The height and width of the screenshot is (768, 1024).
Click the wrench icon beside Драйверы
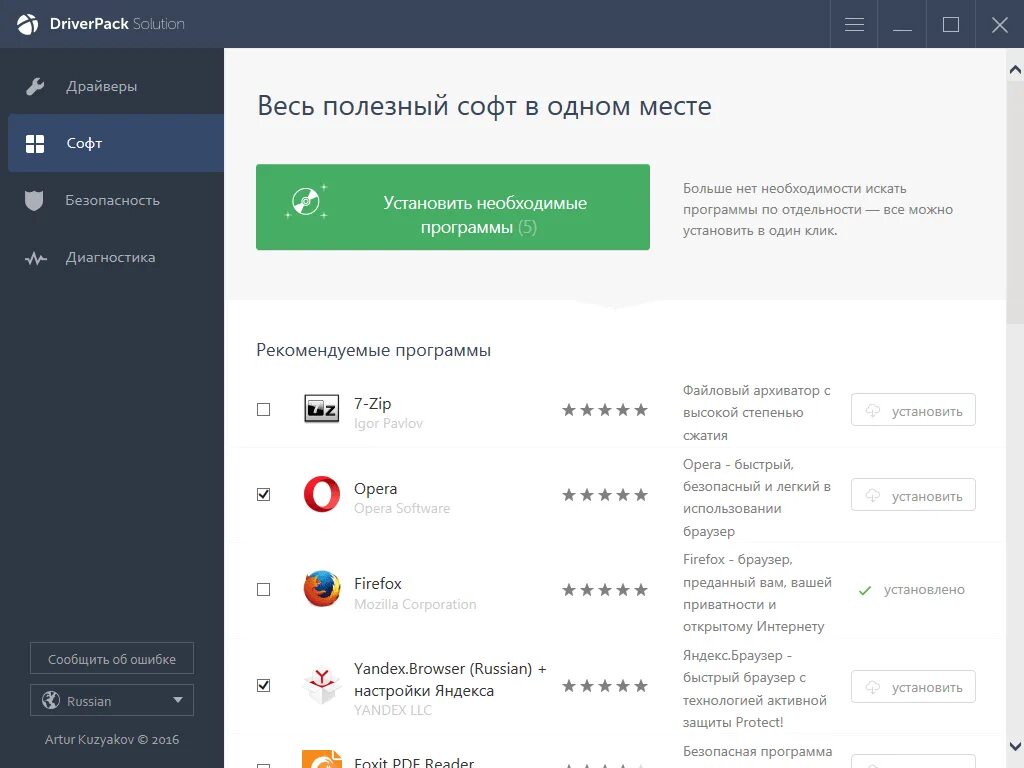[35, 86]
